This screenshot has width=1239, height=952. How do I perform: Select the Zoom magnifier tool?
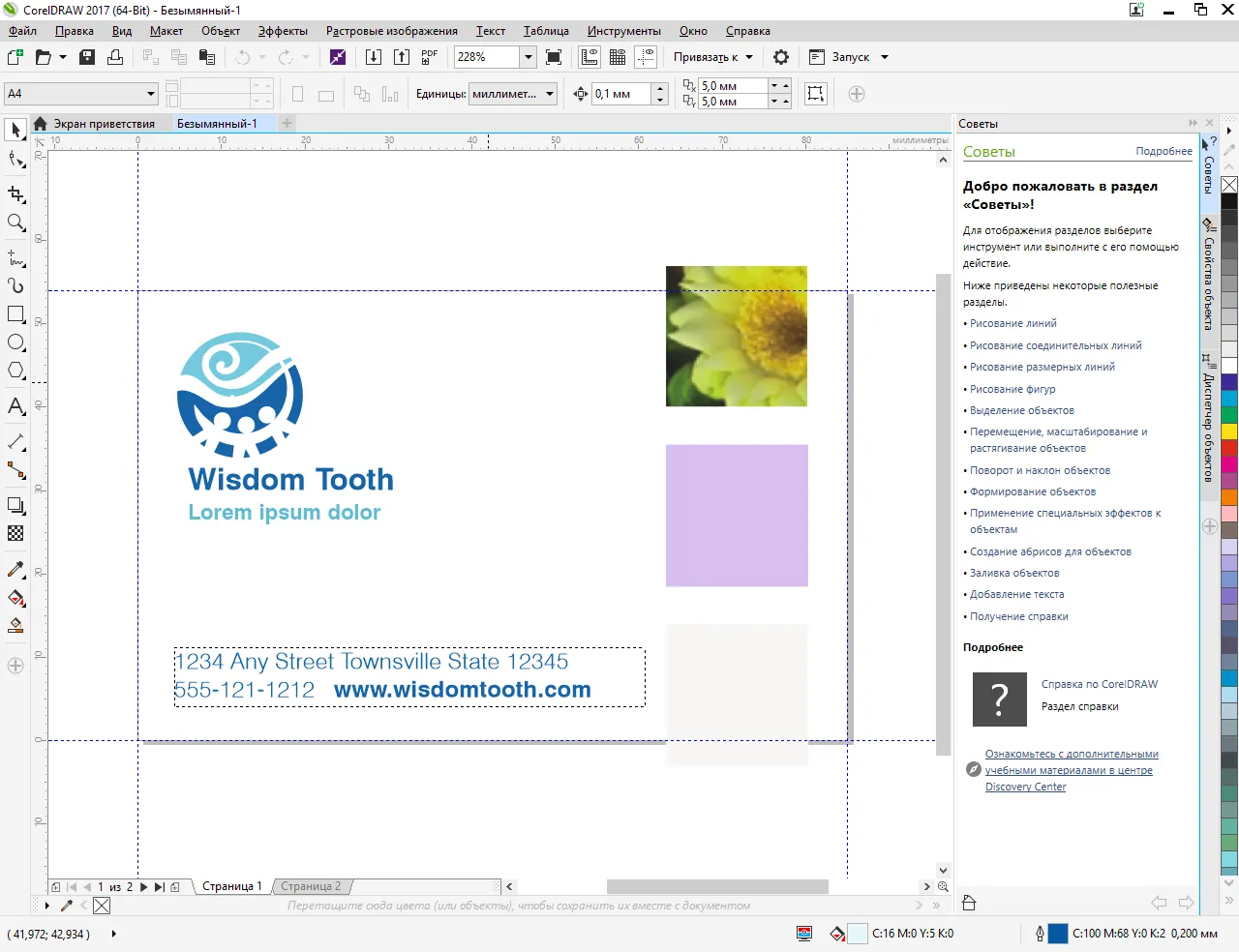[x=15, y=223]
